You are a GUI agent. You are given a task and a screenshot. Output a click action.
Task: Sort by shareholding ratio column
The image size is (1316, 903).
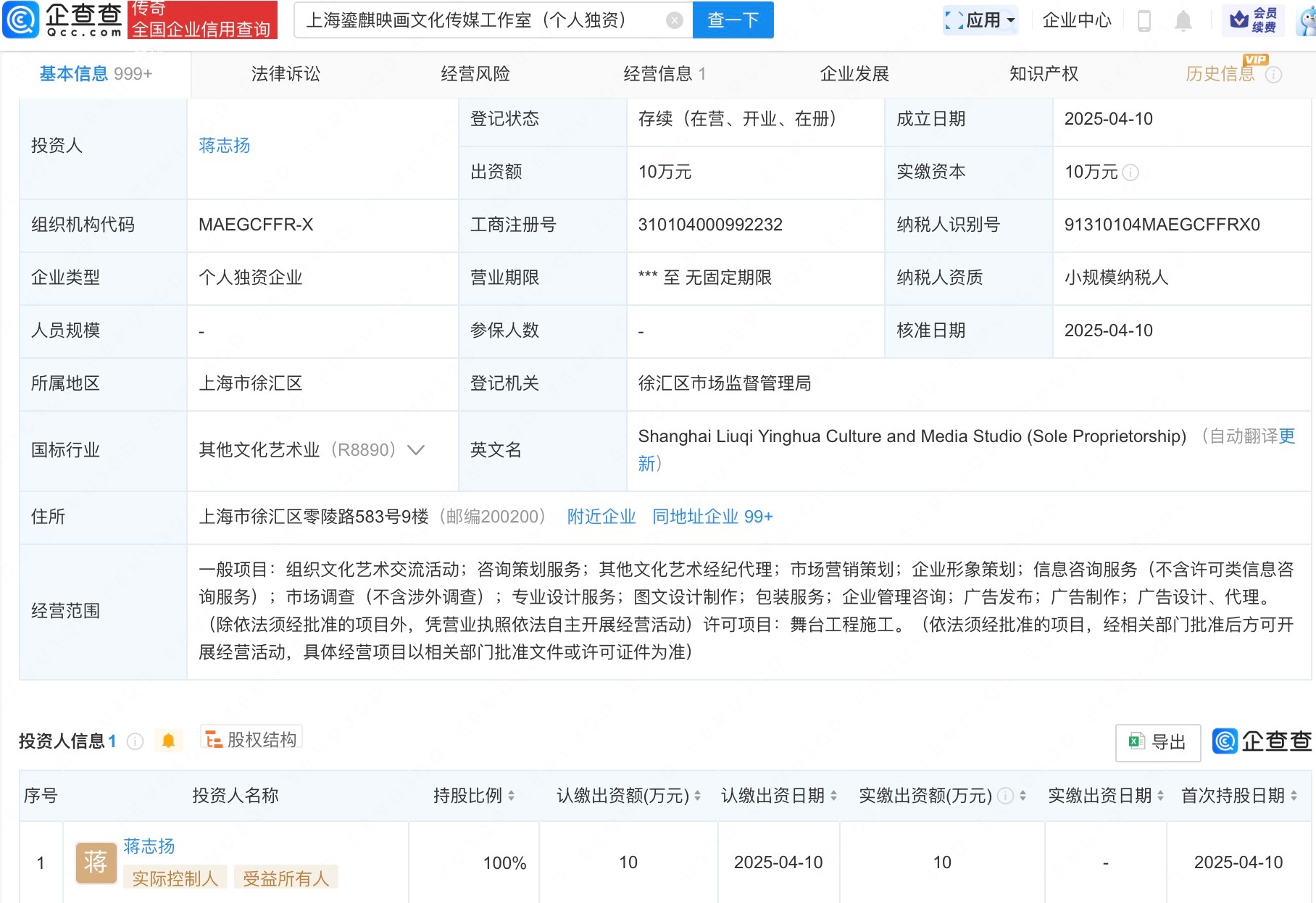coord(511,796)
